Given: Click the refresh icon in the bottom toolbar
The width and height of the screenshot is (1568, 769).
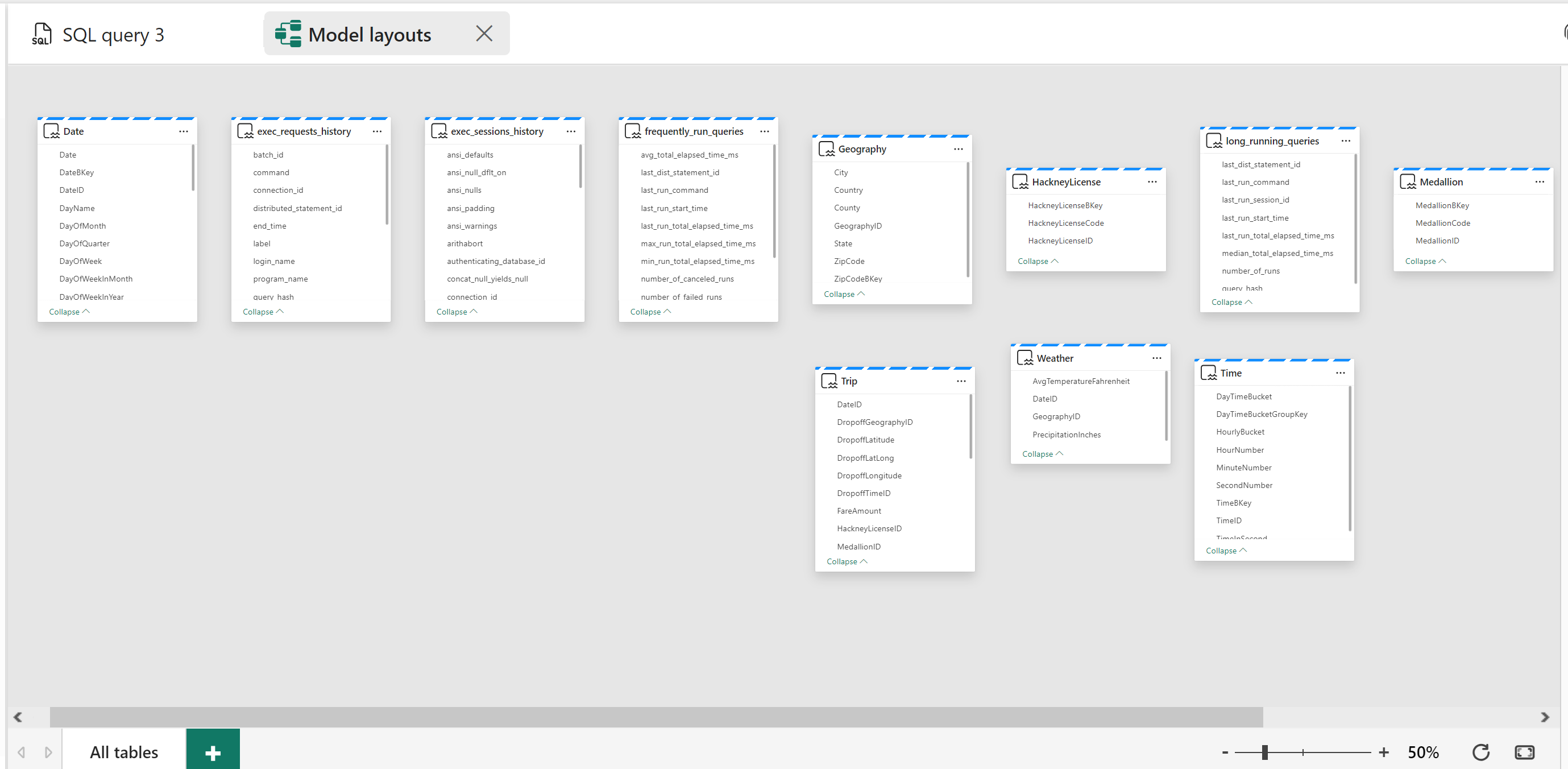Looking at the screenshot, I should pyautogui.click(x=1481, y=752).
